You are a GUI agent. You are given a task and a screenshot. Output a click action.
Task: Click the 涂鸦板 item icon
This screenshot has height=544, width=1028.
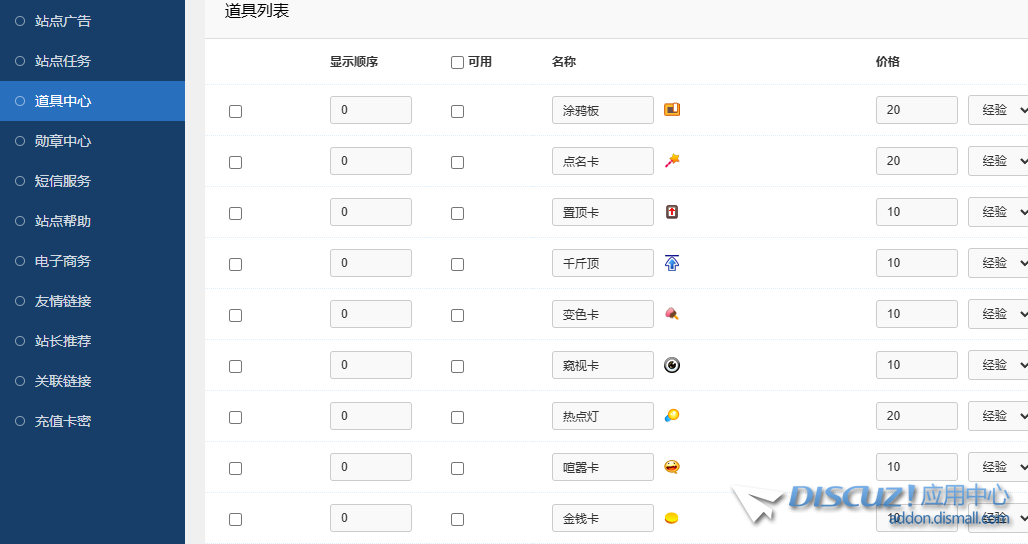(672, 110)
